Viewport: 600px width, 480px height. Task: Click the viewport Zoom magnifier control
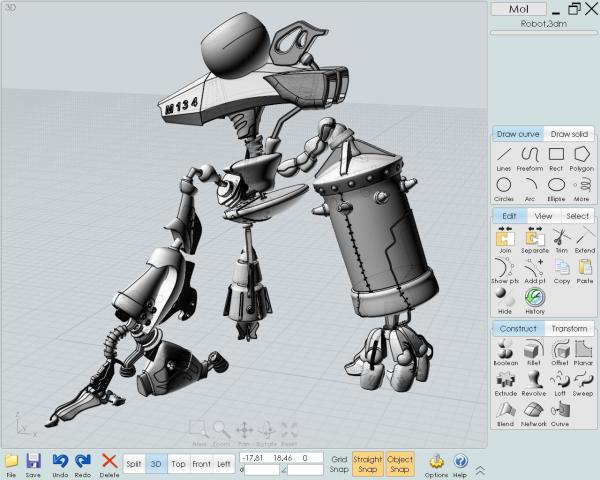click(x=222, y=433)
